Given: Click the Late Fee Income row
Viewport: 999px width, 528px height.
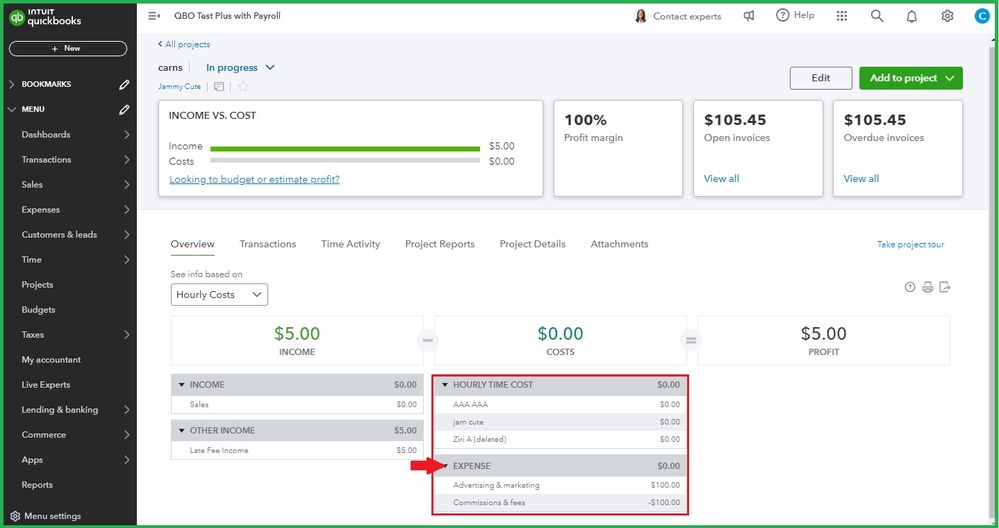Looking at the screenshot, I should pos(297,450).
